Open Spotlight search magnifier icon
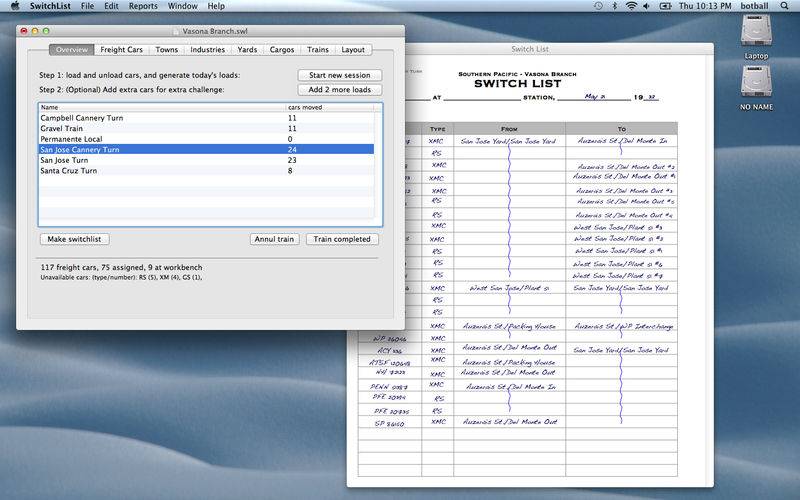The image size is (800, 500). (784, 6)
